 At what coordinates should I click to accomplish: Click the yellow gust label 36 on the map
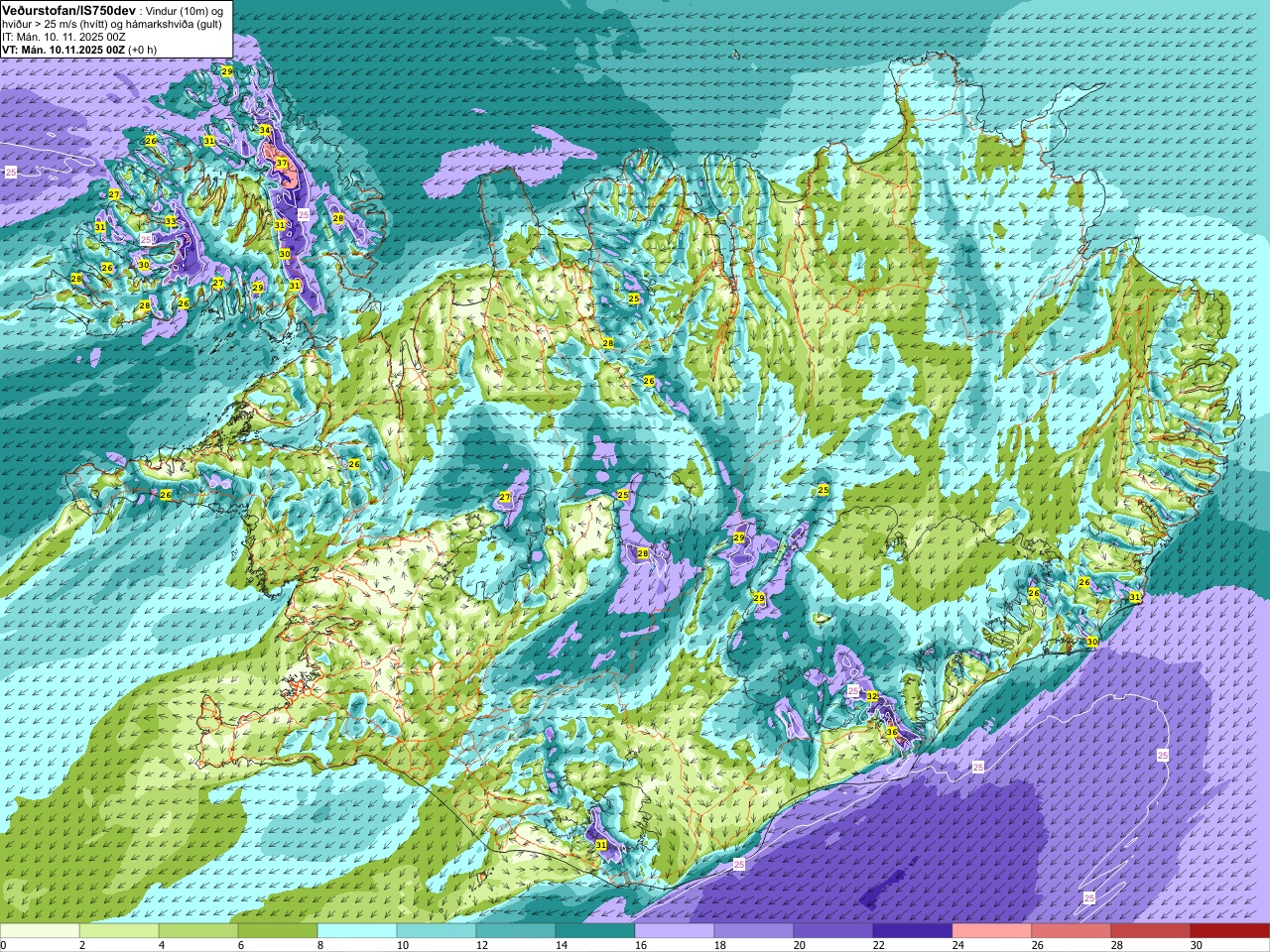tap(892, 732)
